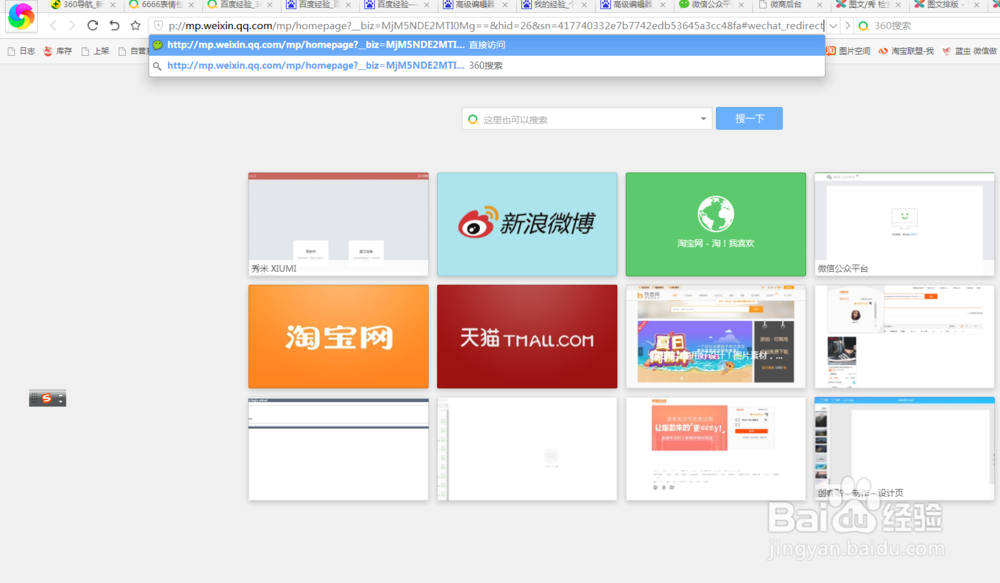Bookmark page with the star icon
The width and height of the screenshot is (1000, 583).
click(x=135, y=26)
